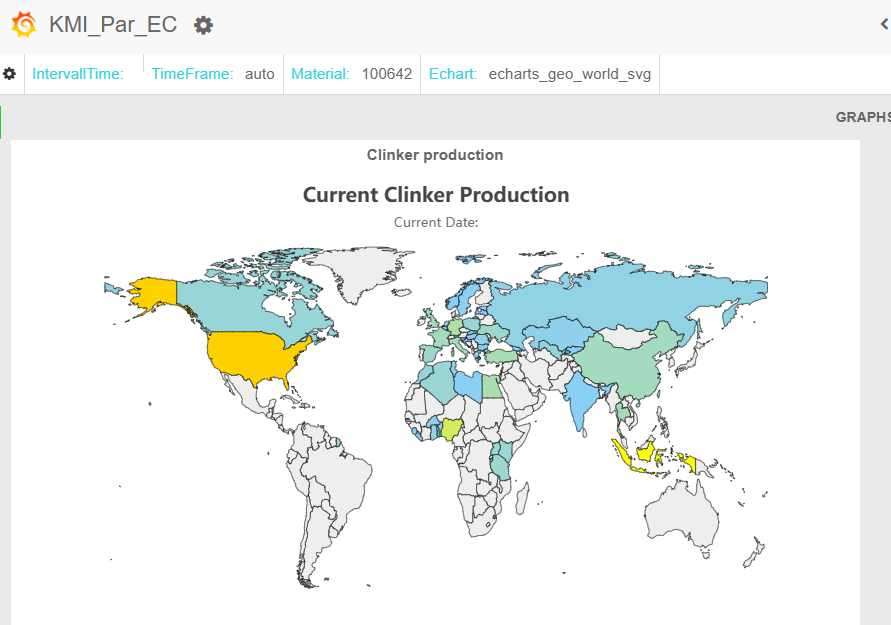Open the Clinker production panel title menu
The height and width of the screenshot is (625, 891).
pos(435,155)
